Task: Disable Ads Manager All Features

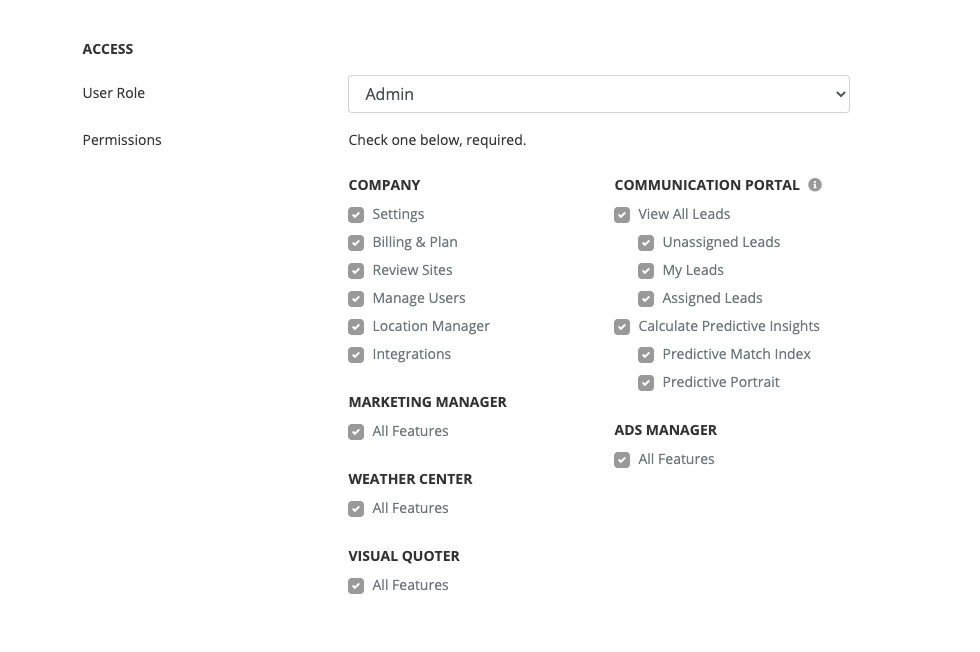Action: (622, 460)
